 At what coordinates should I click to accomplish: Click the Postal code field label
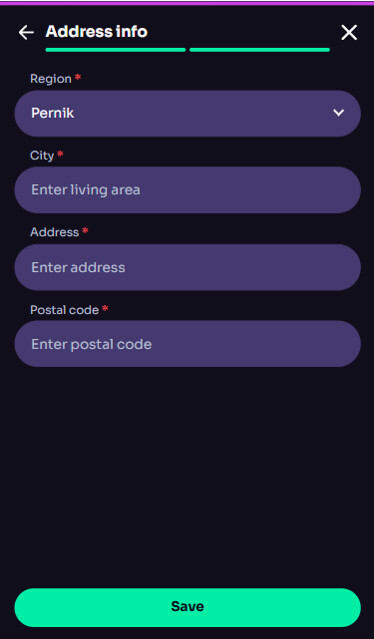click(x=64, y=310)
